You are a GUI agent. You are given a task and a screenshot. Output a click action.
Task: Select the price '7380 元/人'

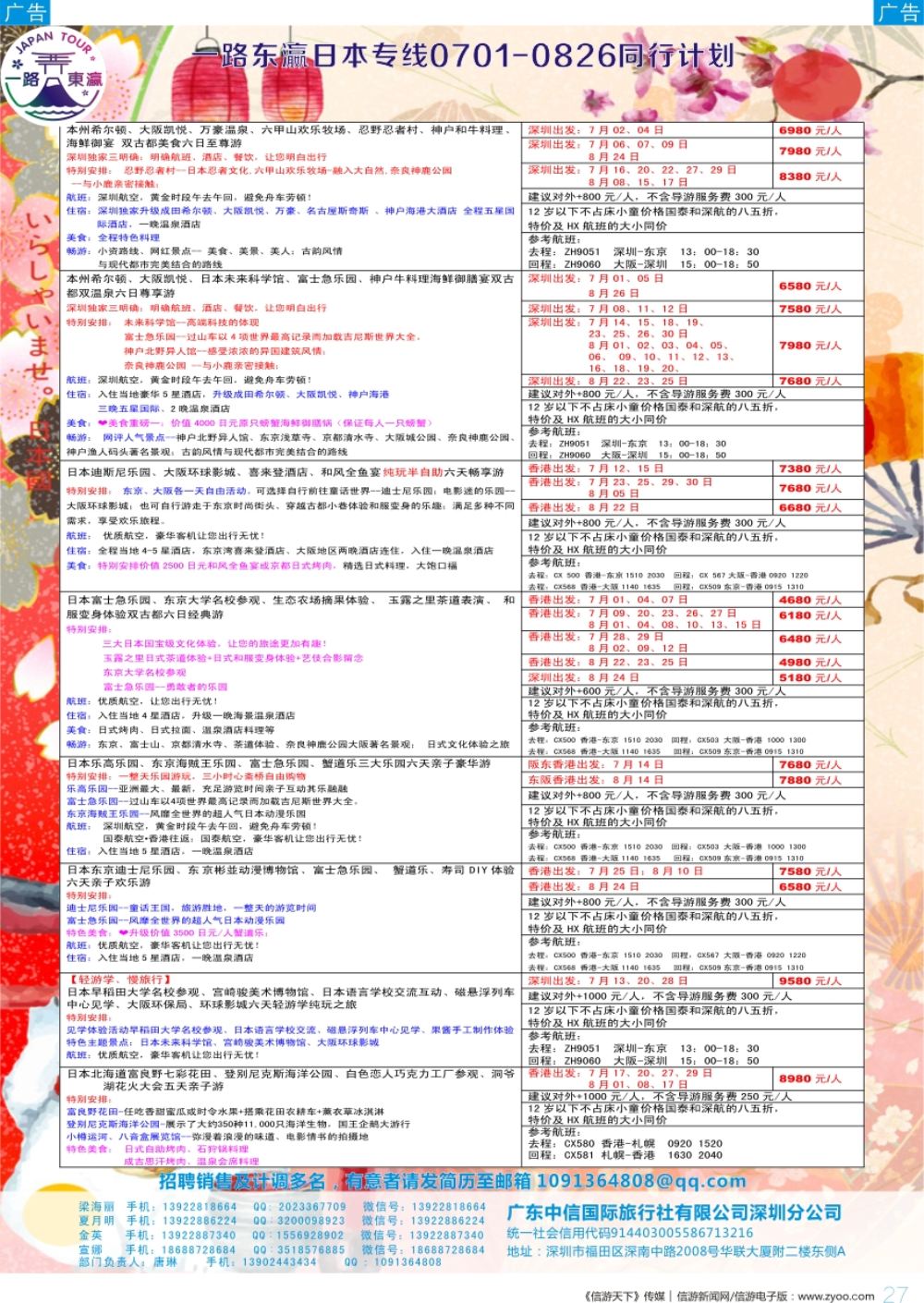(809, 469)
